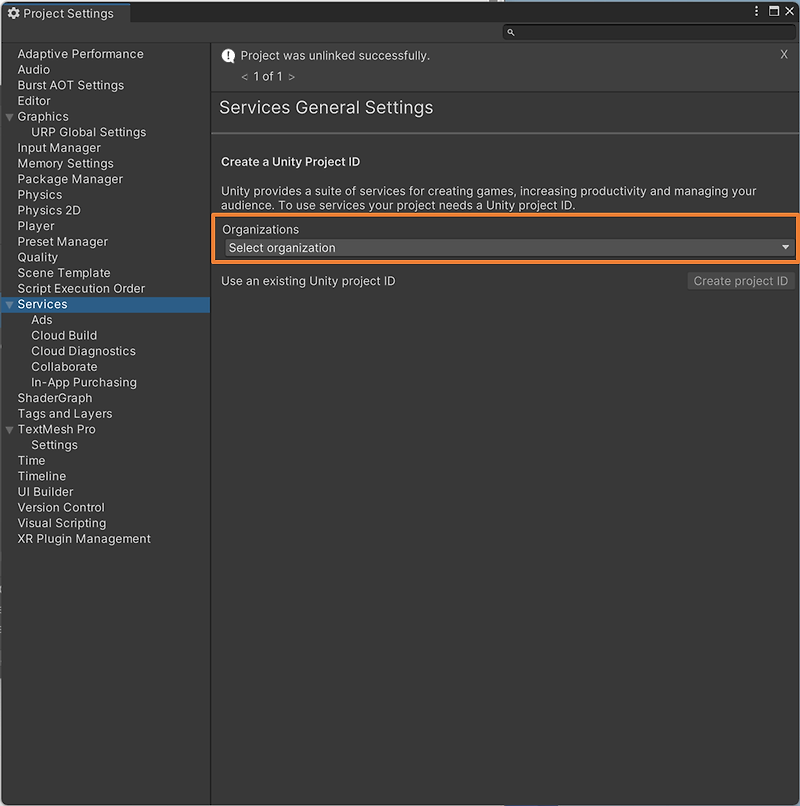Click Use an existing Unity project ID
Viewport: 800px width, 806px height.
[308, 281]
